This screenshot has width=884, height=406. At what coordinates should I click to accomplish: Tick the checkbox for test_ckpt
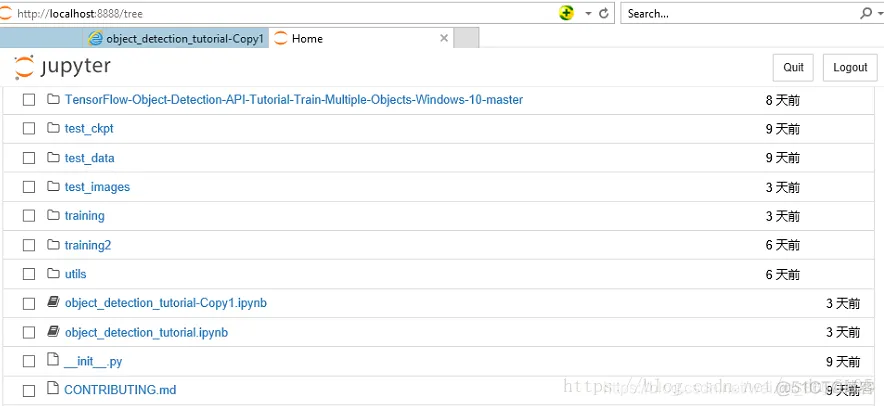[29, 129]
